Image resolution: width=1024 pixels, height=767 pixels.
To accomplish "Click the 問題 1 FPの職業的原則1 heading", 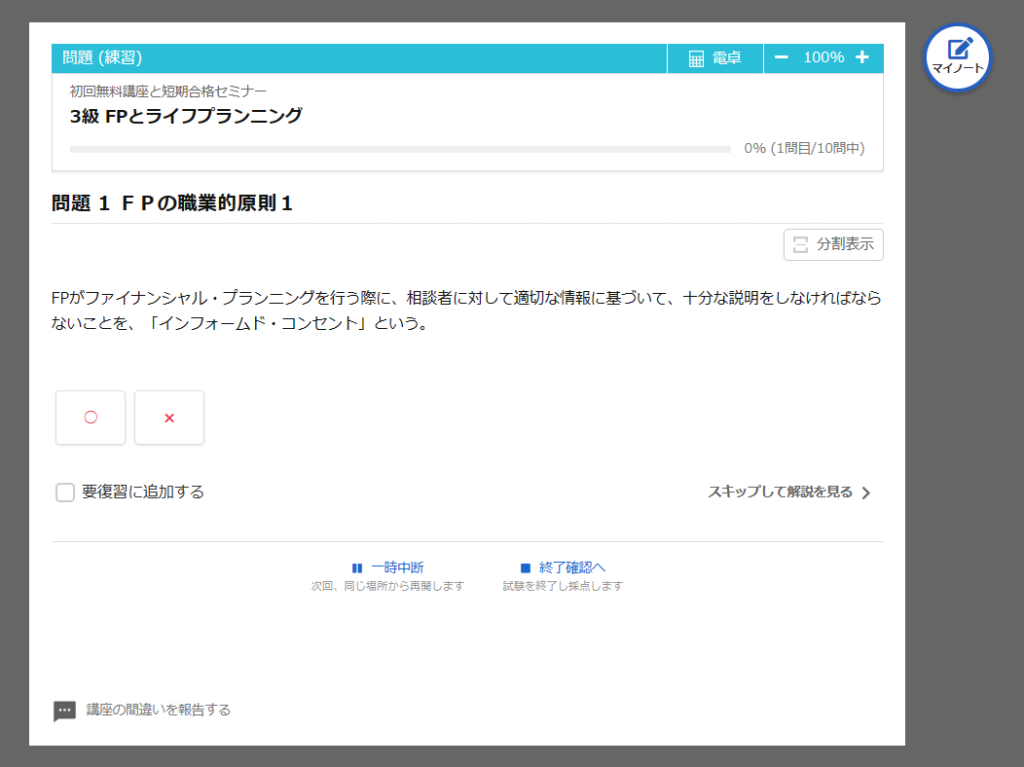I will (x=172, y=204).
